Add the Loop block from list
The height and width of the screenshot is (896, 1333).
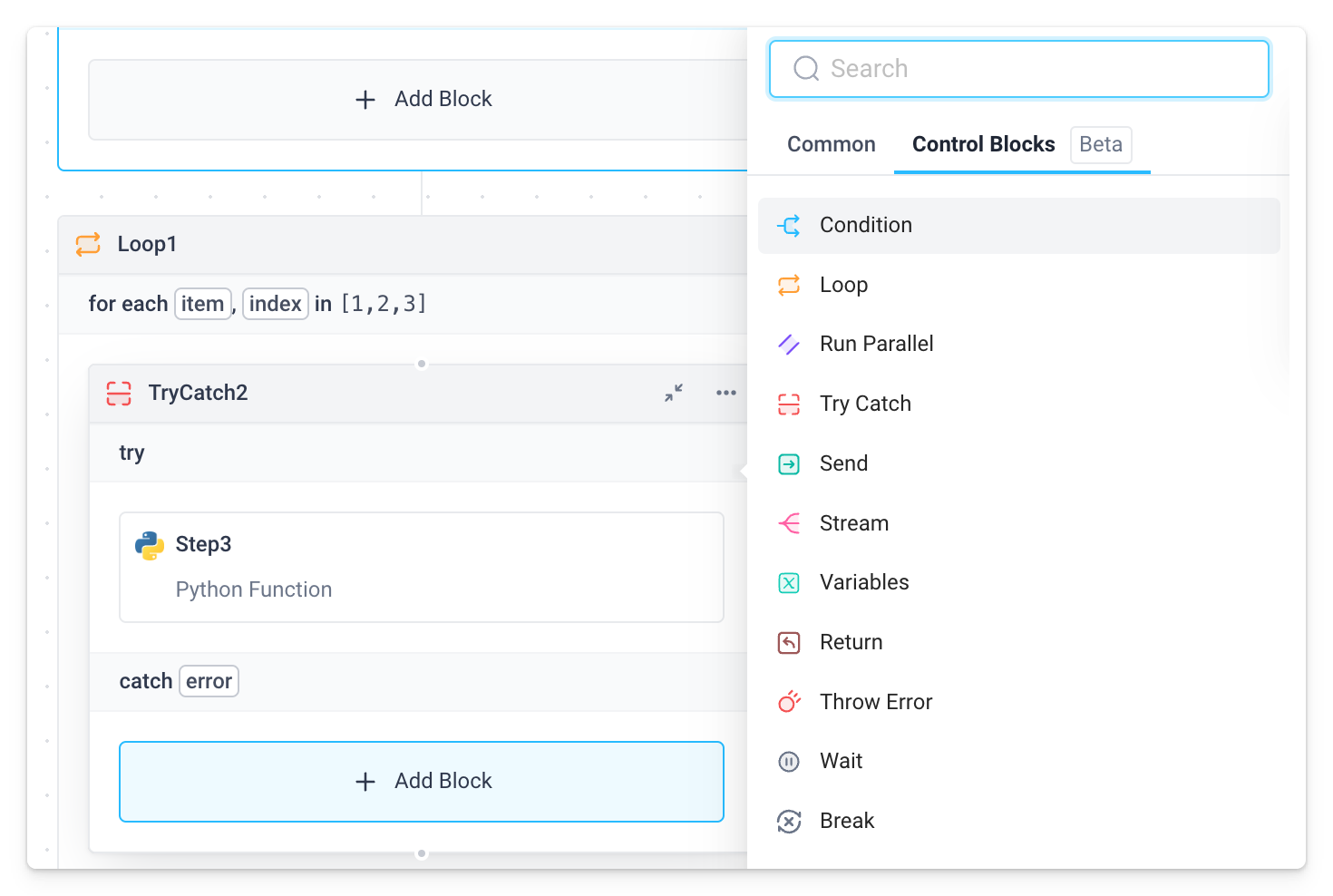843,285
